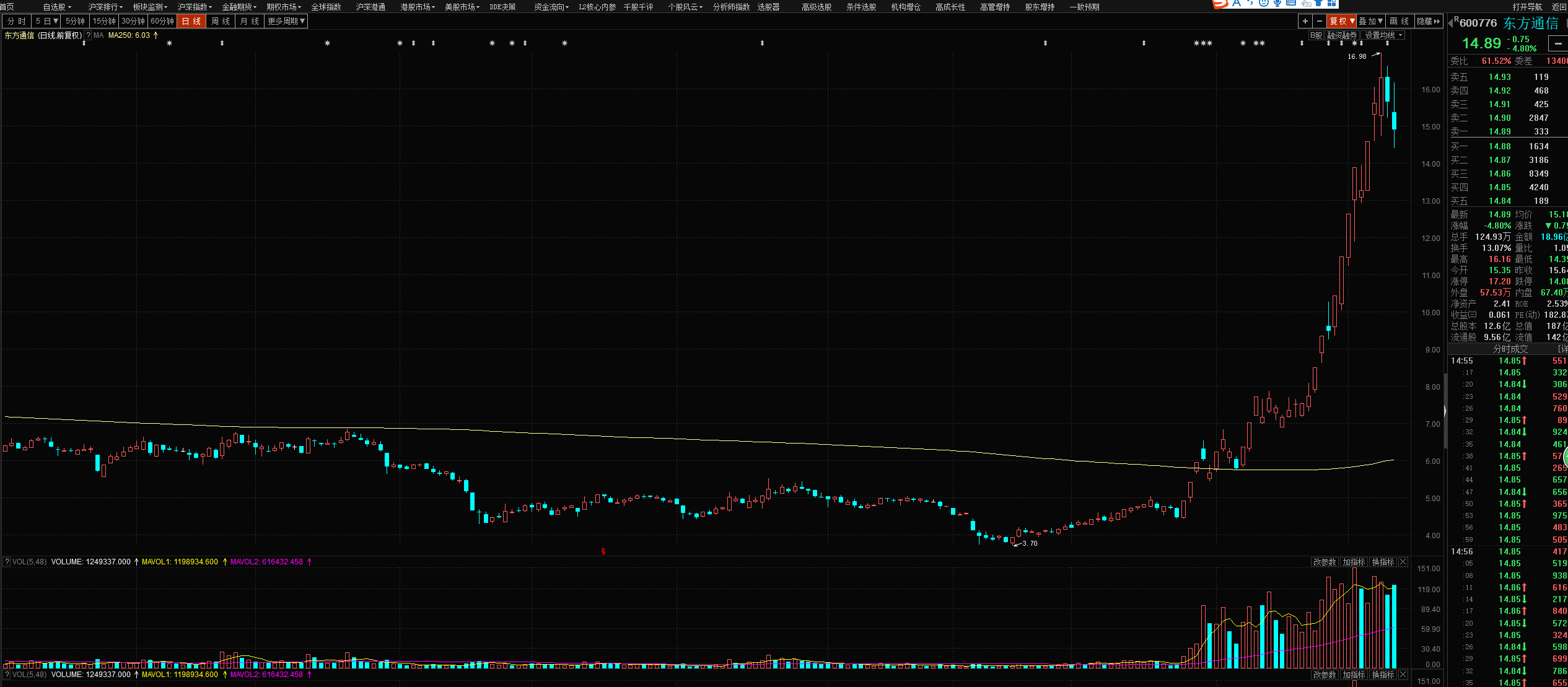Open 全球指数 from the top menu
The image size is (1568, 687).
(326, 7)
